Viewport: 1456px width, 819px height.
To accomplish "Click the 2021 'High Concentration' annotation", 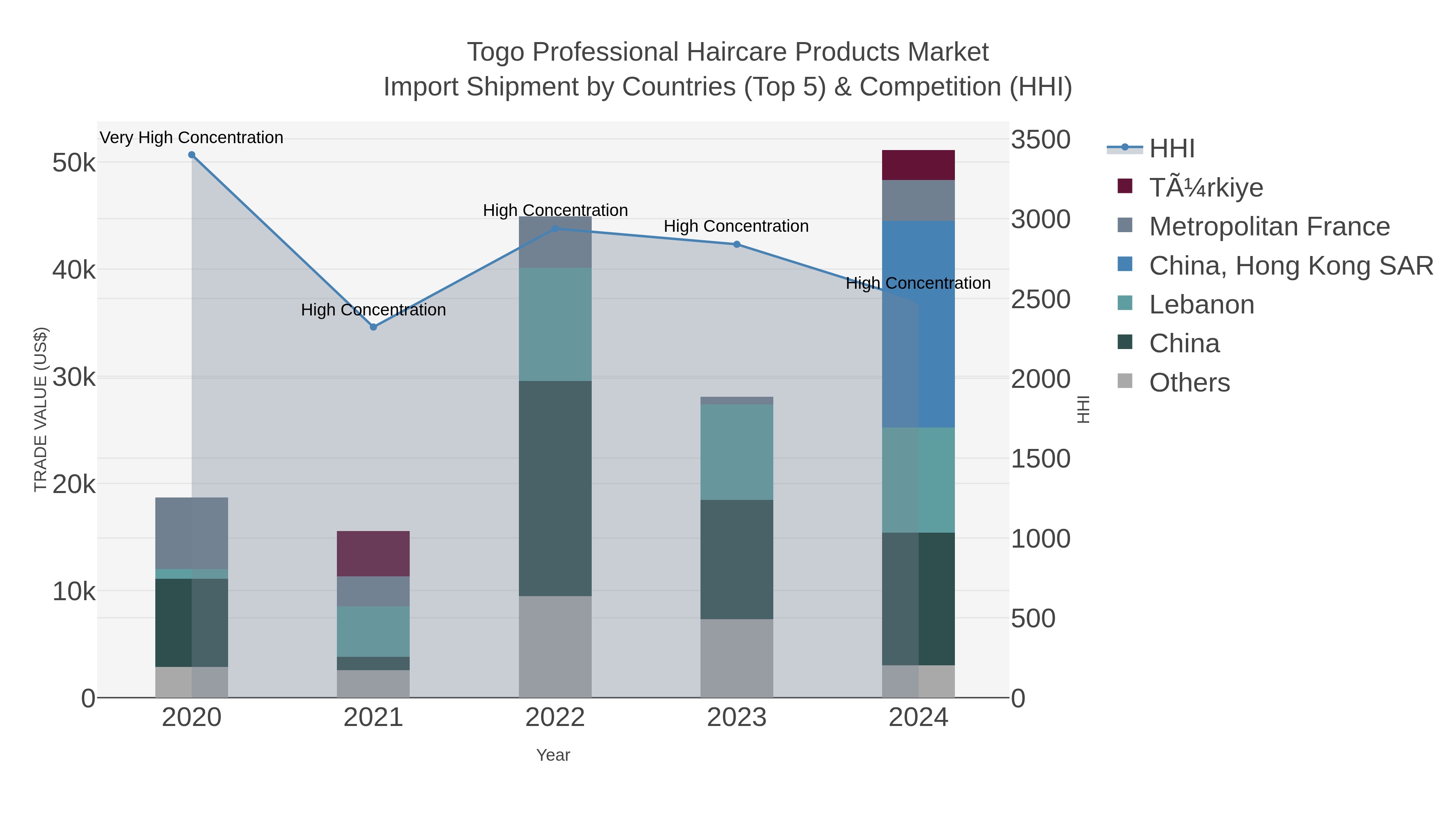I will point(373,310).
